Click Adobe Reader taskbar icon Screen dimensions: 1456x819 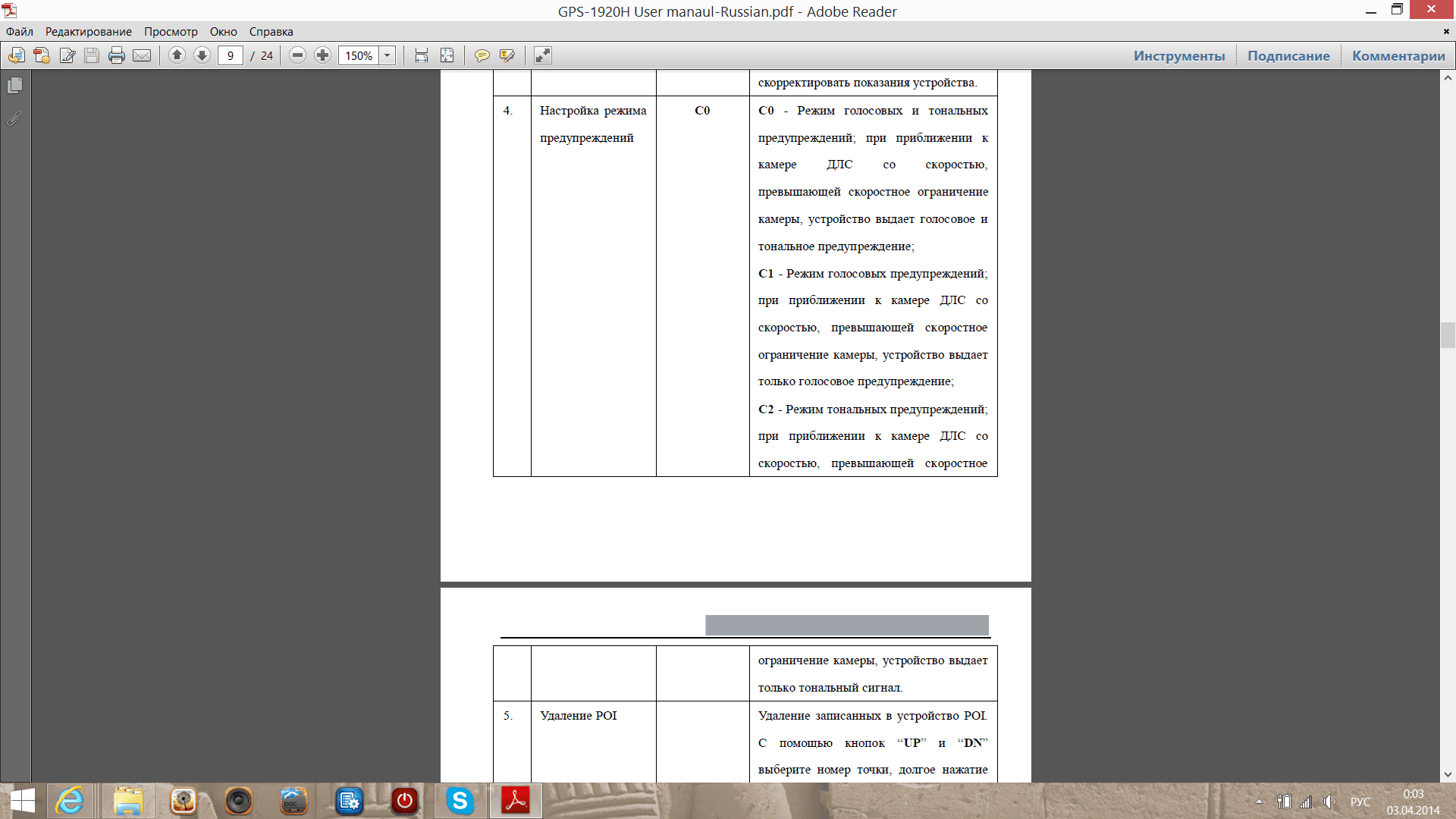tap(516, 801)
